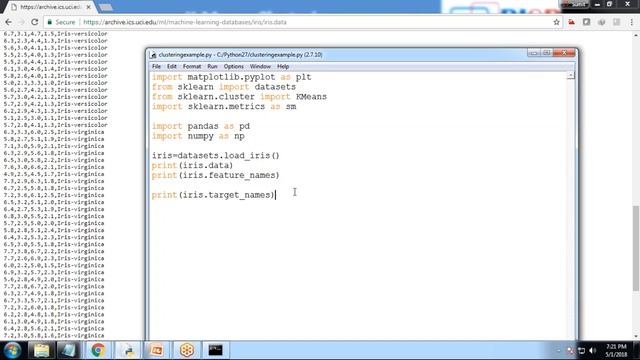The width and height of the screenshot is (640, 360).
Task: Click the IDLE editor scroll-up arrow
Action: point(571,76)
